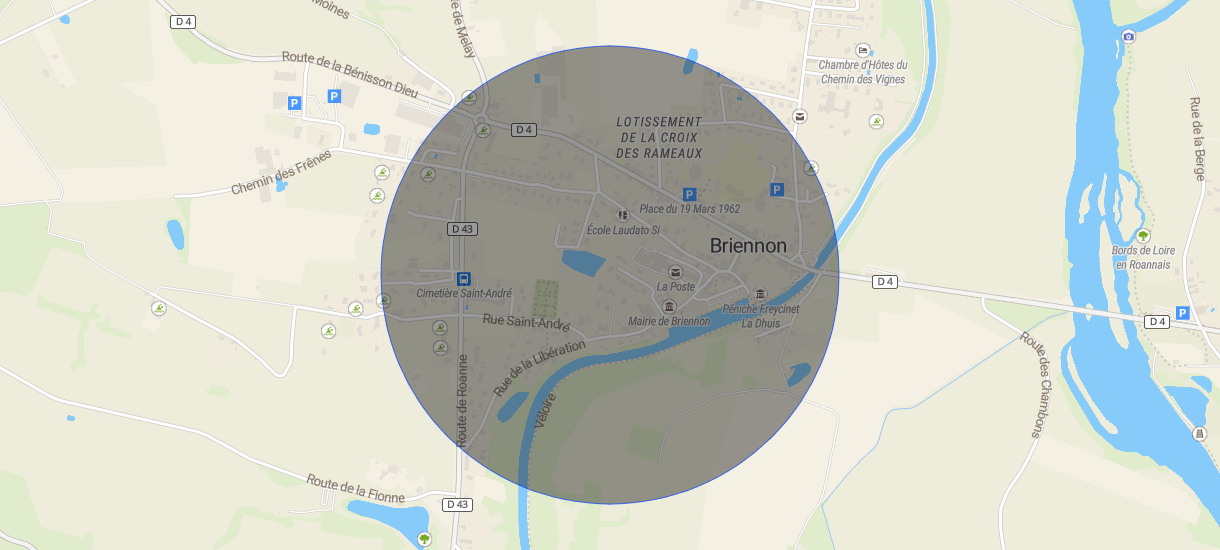Open the La Poste mail icon
Screen dimensions: 1220x550
click(x=675, y=272)
